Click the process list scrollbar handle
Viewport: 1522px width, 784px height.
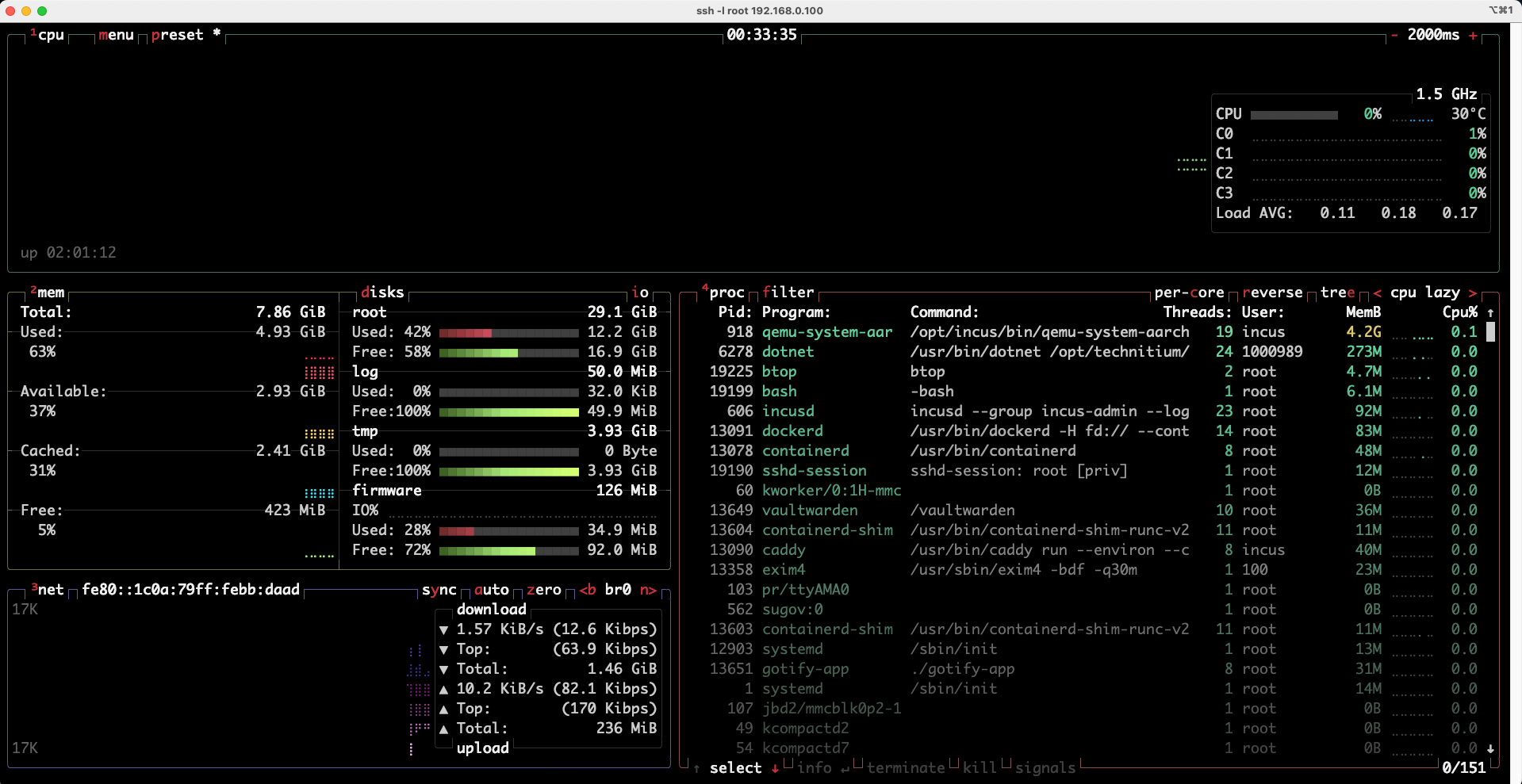coord(1490,331)
